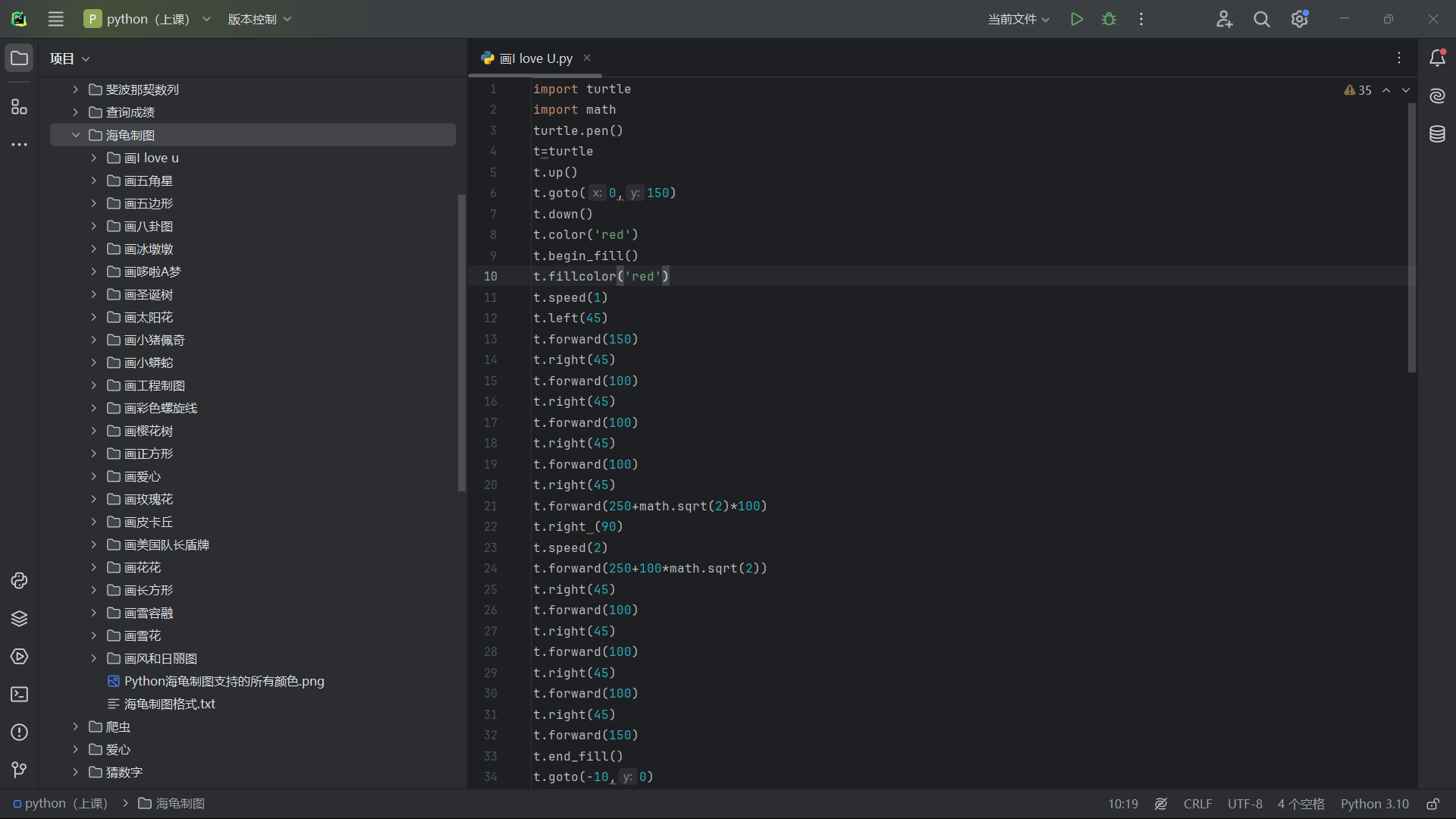Click the UTF-8 encoding status button
The height and width of the screenshot is (819, 1456).
pos(1244,804)
